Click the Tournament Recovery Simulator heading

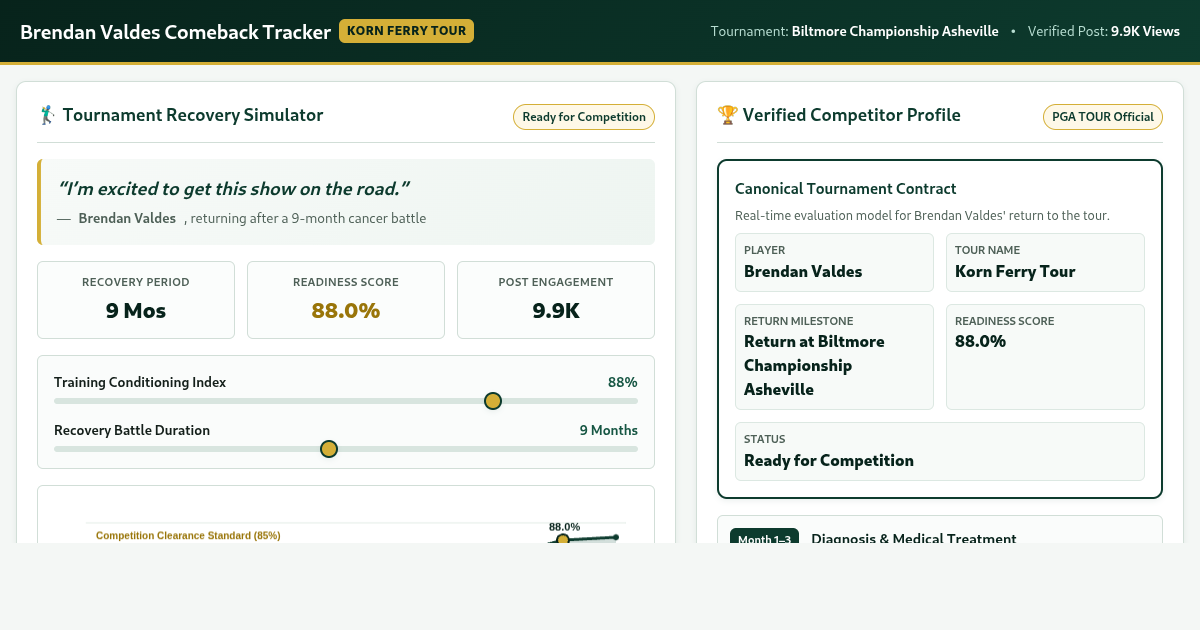tap(193, 115)
